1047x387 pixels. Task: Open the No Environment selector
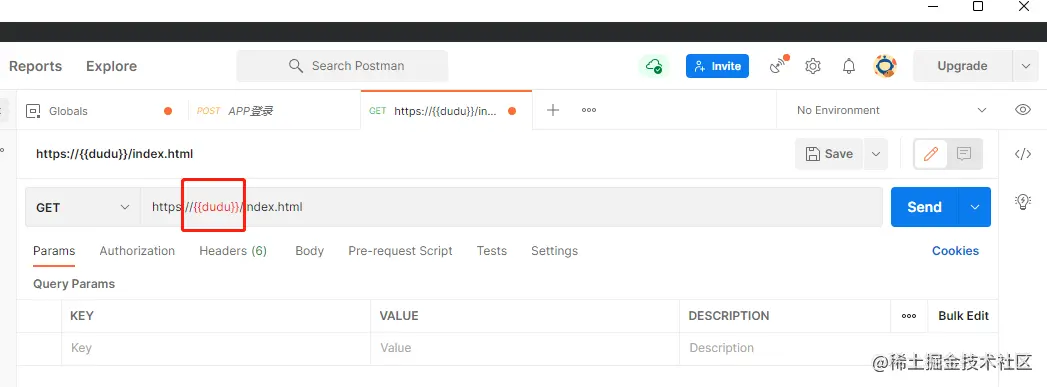click(x=891, y=110)
